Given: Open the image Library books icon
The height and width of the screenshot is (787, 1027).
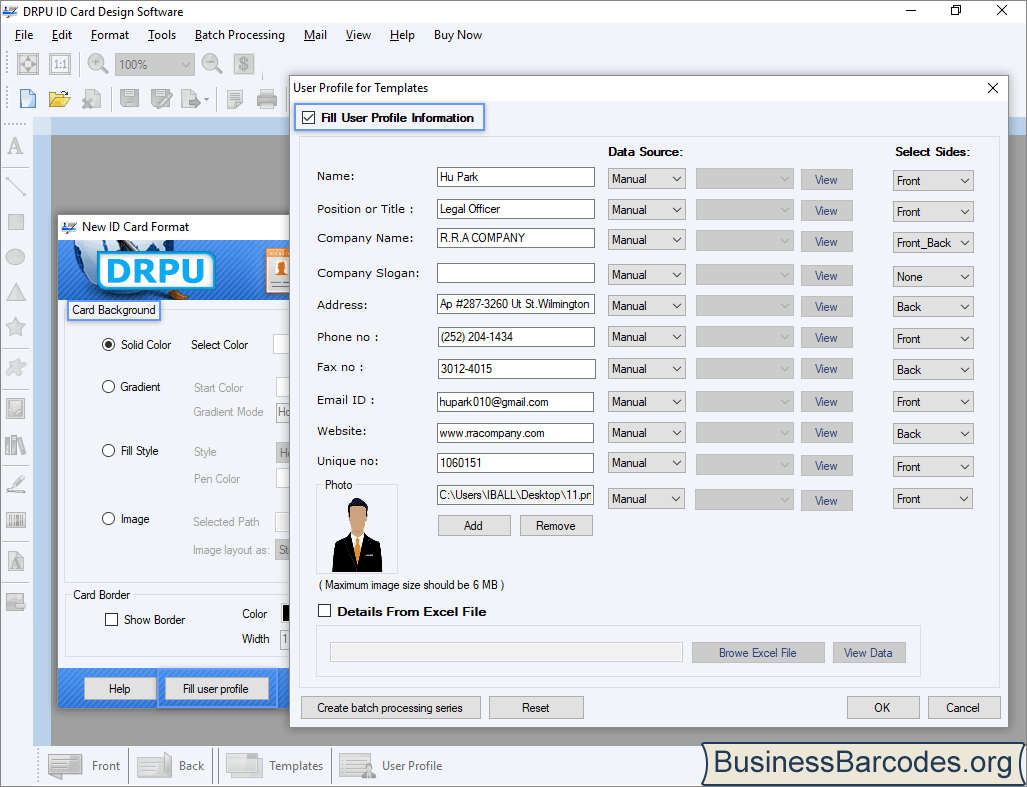Looking at the screenshot, I should [16, 445].
